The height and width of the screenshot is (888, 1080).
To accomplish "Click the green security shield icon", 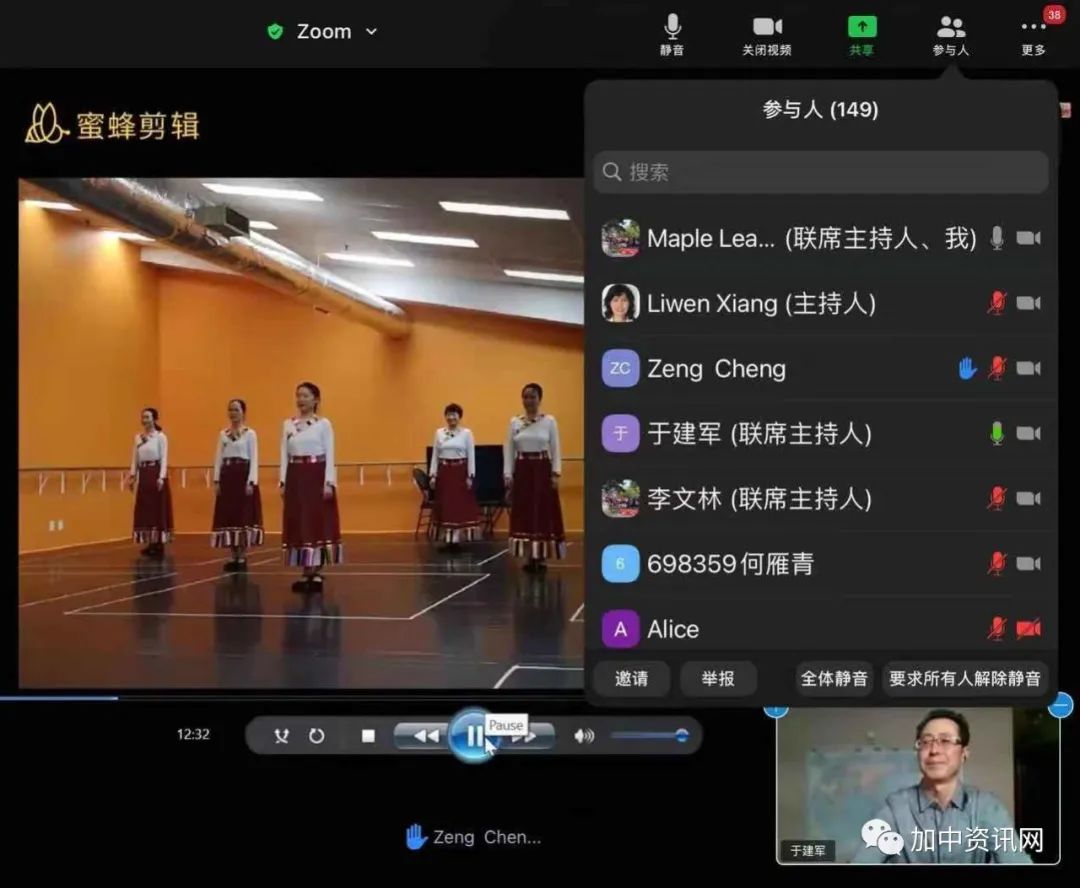I will pos(275,32).
